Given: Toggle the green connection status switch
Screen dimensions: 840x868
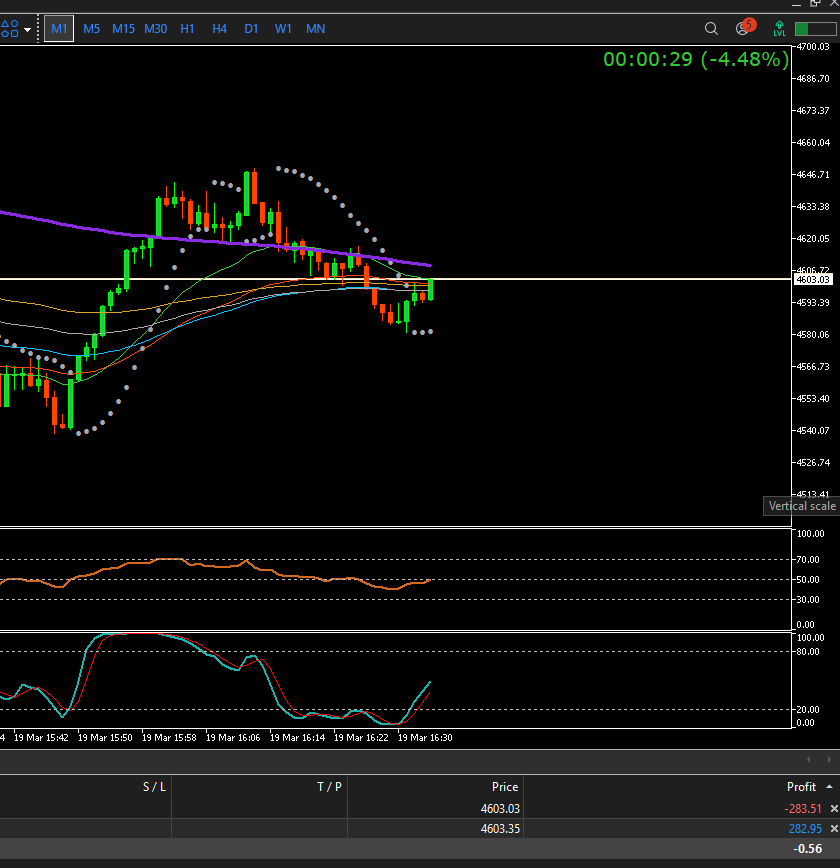Looking at the screenshot, I should click(x=814, y=29).
